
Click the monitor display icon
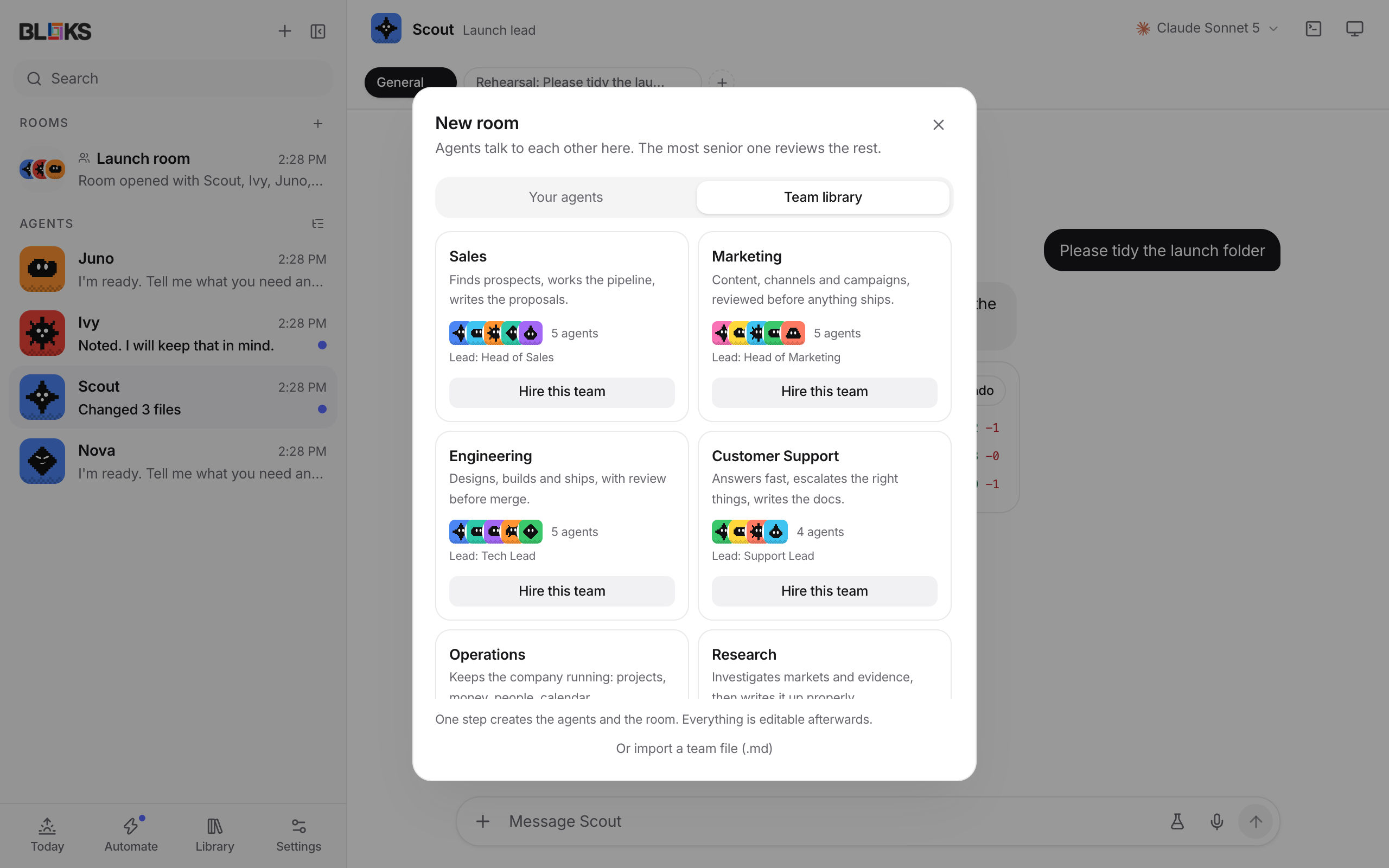[1355, 29]
